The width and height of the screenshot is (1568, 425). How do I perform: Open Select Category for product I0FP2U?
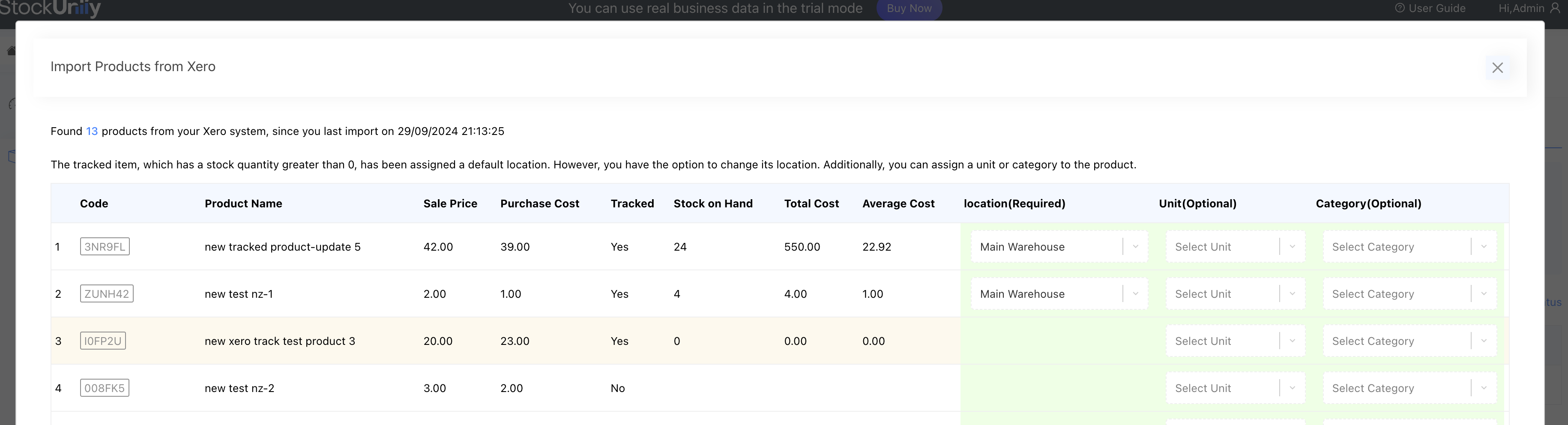point(1409,341)
